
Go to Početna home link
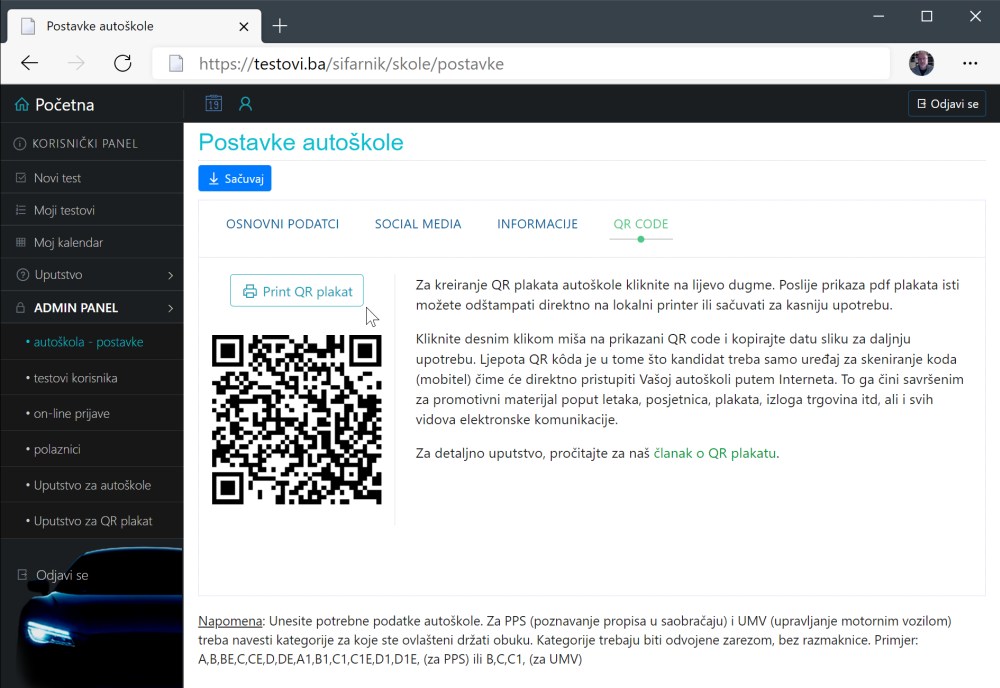click(x=64, y=105)
